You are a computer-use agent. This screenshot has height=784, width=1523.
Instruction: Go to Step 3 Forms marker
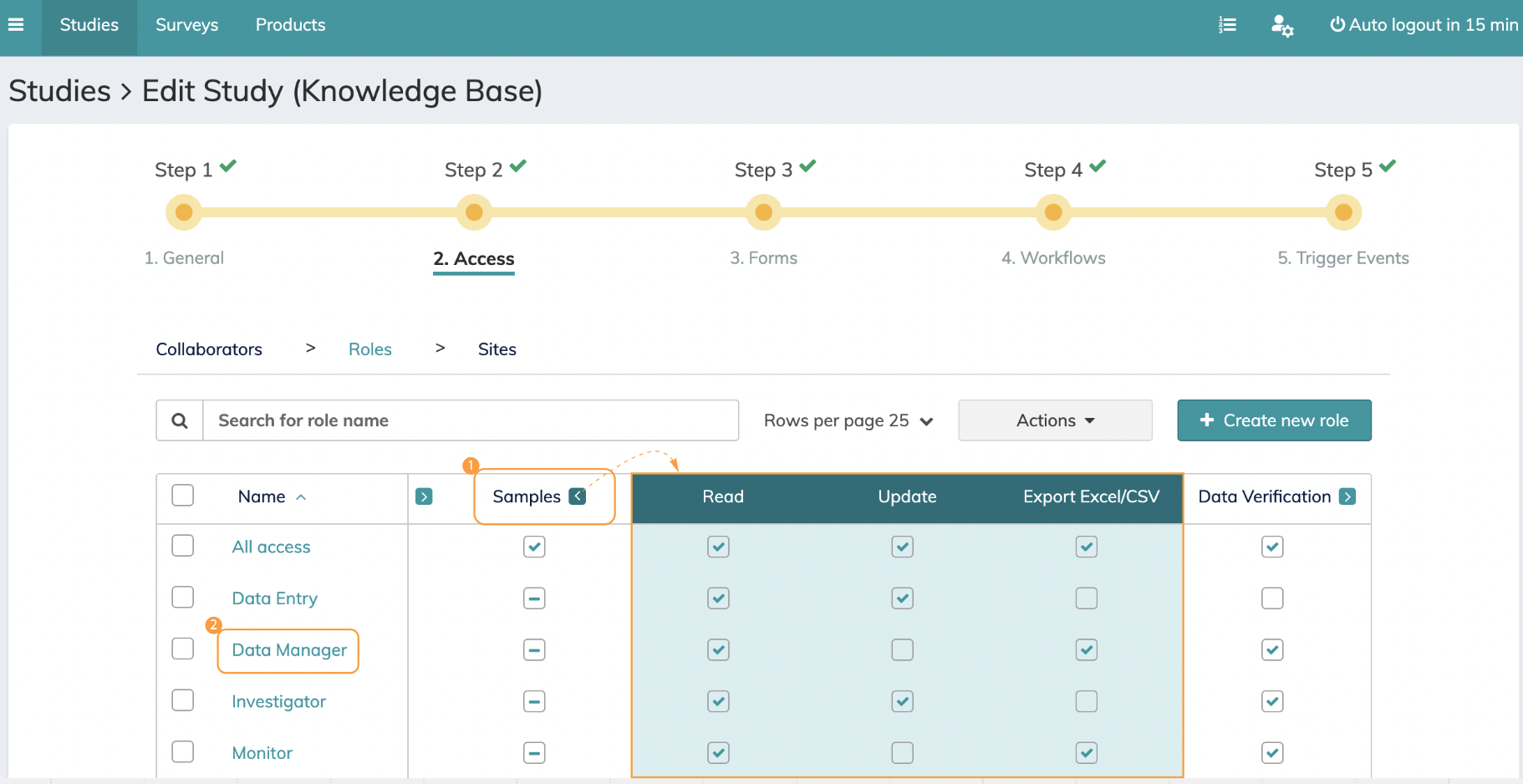[x=763, y=212]
